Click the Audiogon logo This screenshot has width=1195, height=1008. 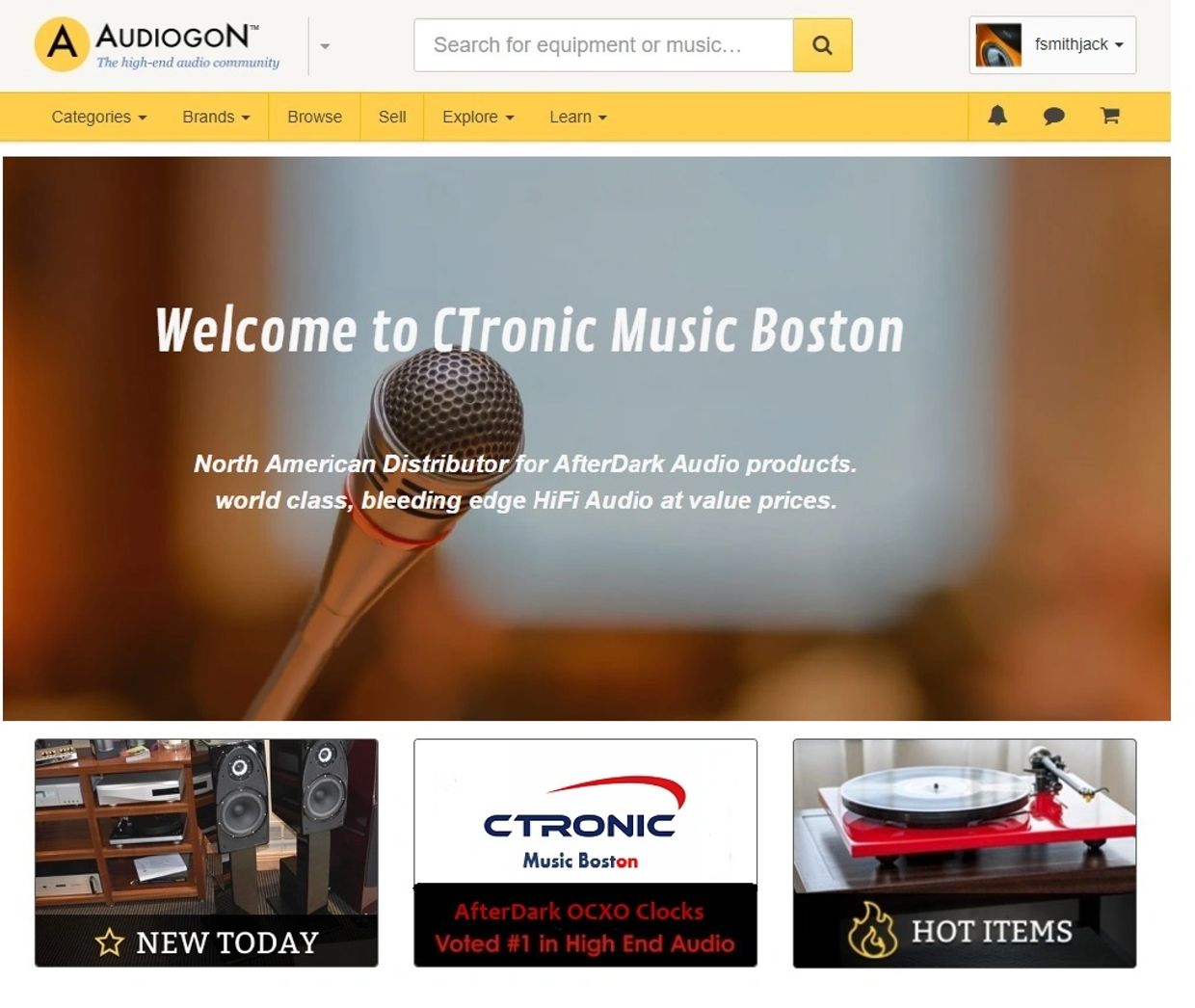pyautogui.click(x=157, y=45)
